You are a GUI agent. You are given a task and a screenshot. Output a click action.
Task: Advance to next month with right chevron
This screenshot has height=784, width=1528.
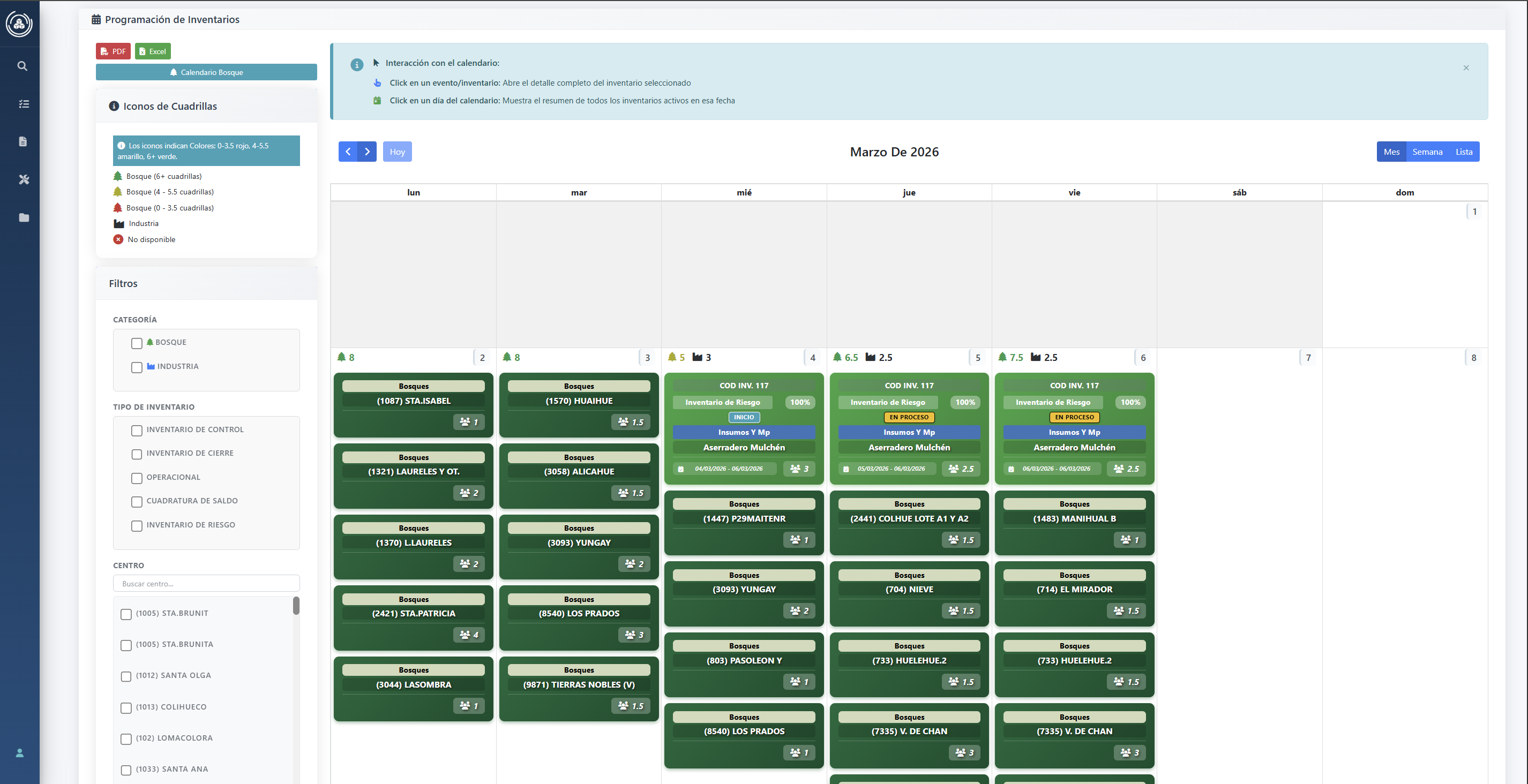coord(367,152)
